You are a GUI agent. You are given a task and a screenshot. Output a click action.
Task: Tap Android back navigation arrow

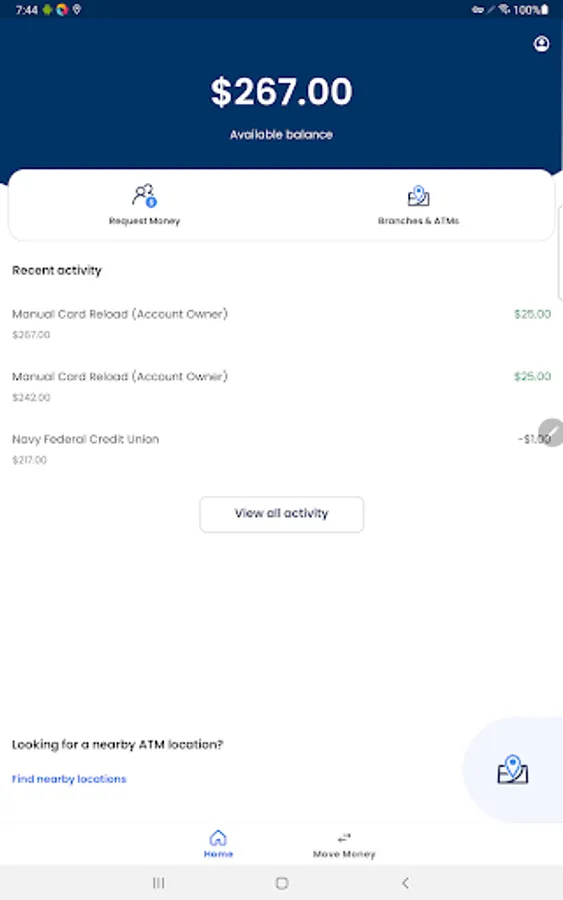coord(405,883)
